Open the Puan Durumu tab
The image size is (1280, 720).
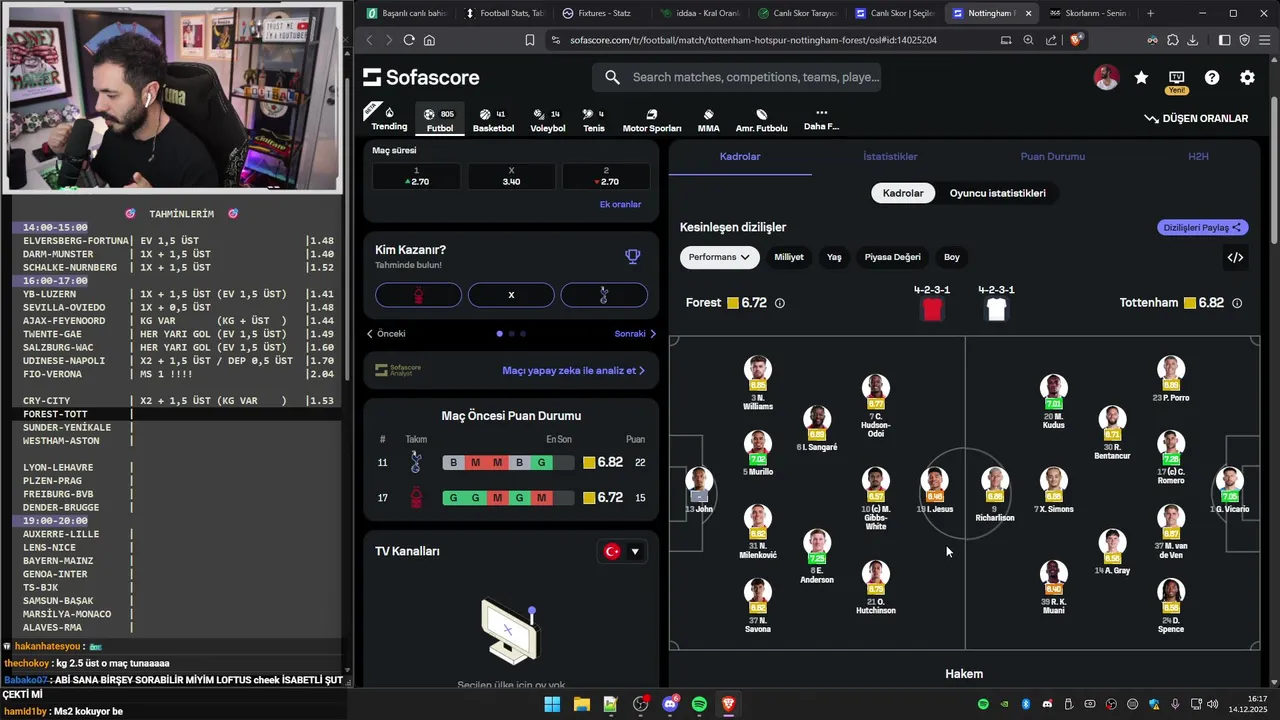(x=1052, y=157)
